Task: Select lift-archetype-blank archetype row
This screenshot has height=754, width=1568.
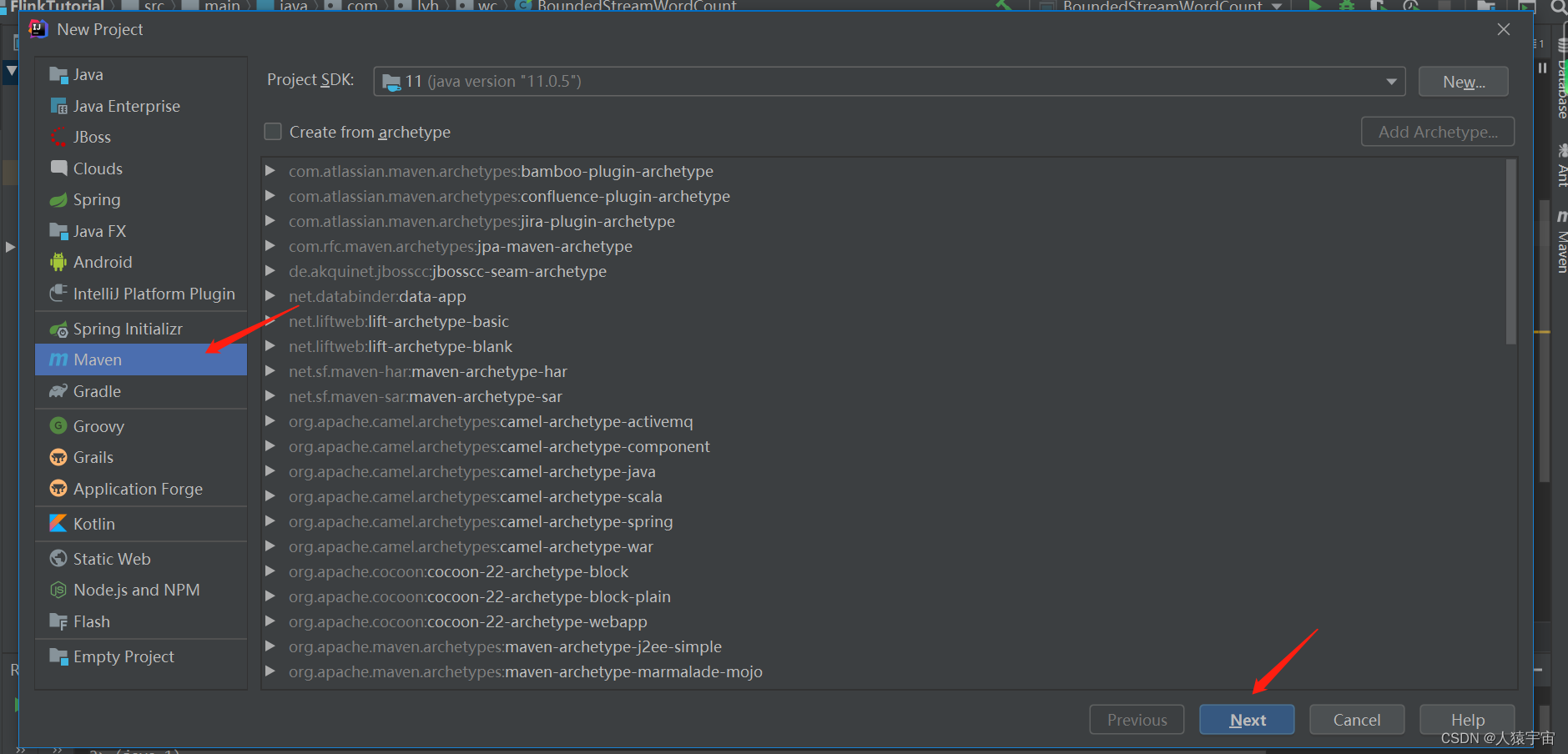Action: 884,346
